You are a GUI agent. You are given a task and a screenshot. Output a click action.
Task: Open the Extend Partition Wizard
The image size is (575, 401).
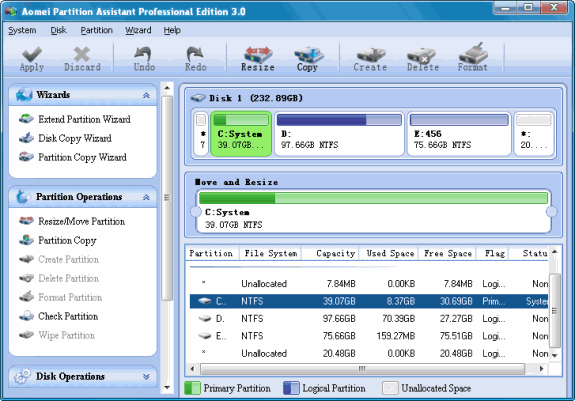(84, 119)
